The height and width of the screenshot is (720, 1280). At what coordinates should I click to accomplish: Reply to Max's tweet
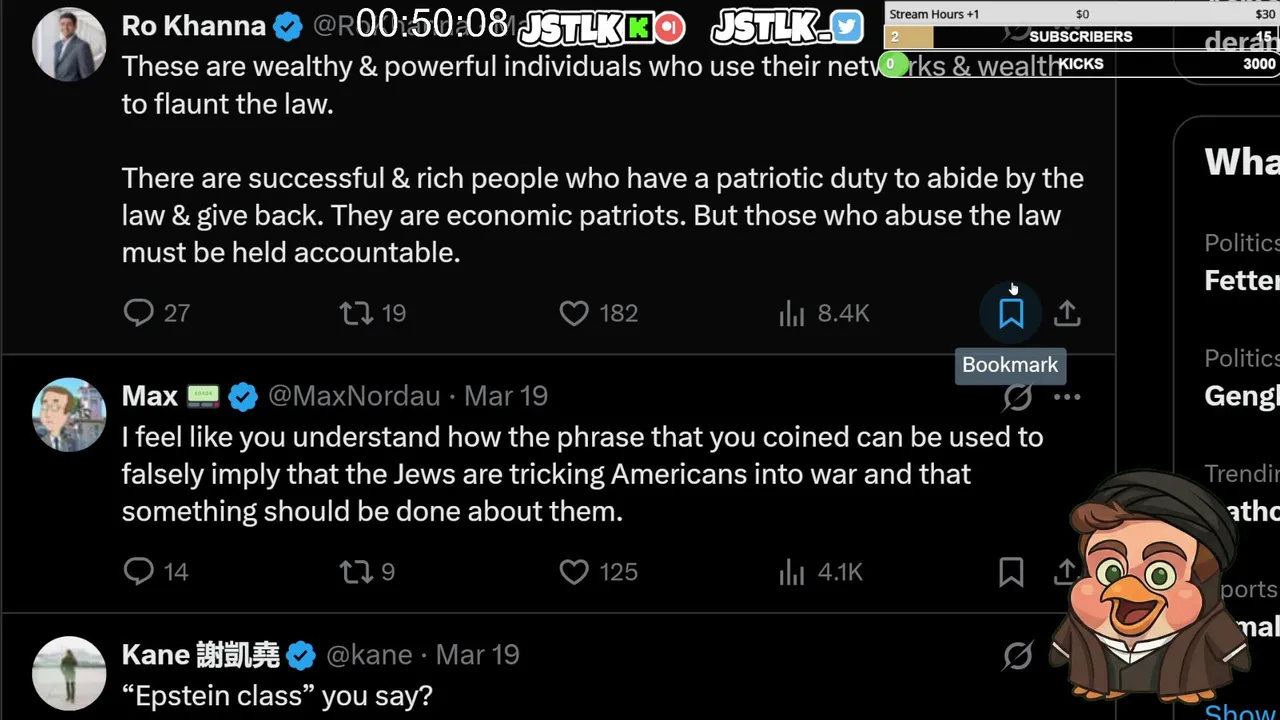(139, 572)
